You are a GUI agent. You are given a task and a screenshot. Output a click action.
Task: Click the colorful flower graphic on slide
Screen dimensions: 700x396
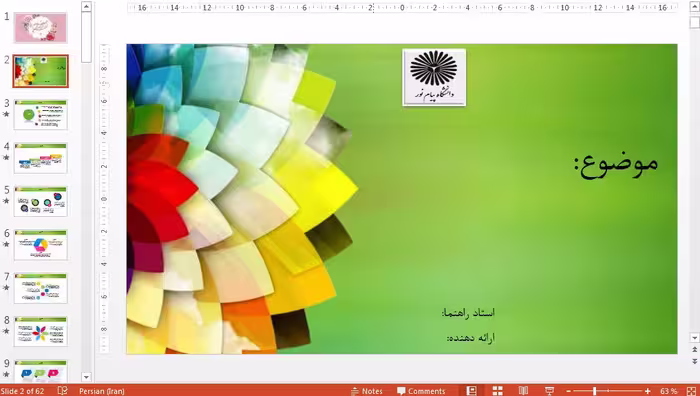pos(241,199)
